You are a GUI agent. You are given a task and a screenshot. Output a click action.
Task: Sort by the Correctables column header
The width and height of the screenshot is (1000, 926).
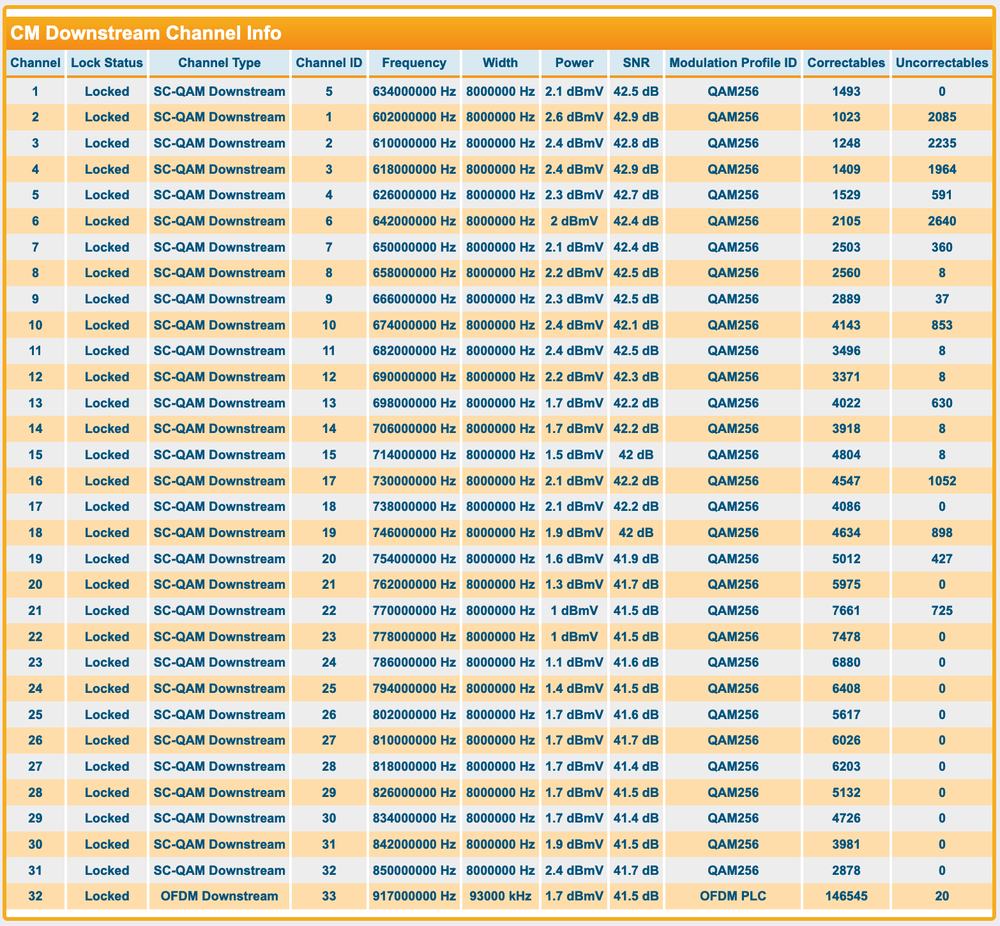coord(846,62)
